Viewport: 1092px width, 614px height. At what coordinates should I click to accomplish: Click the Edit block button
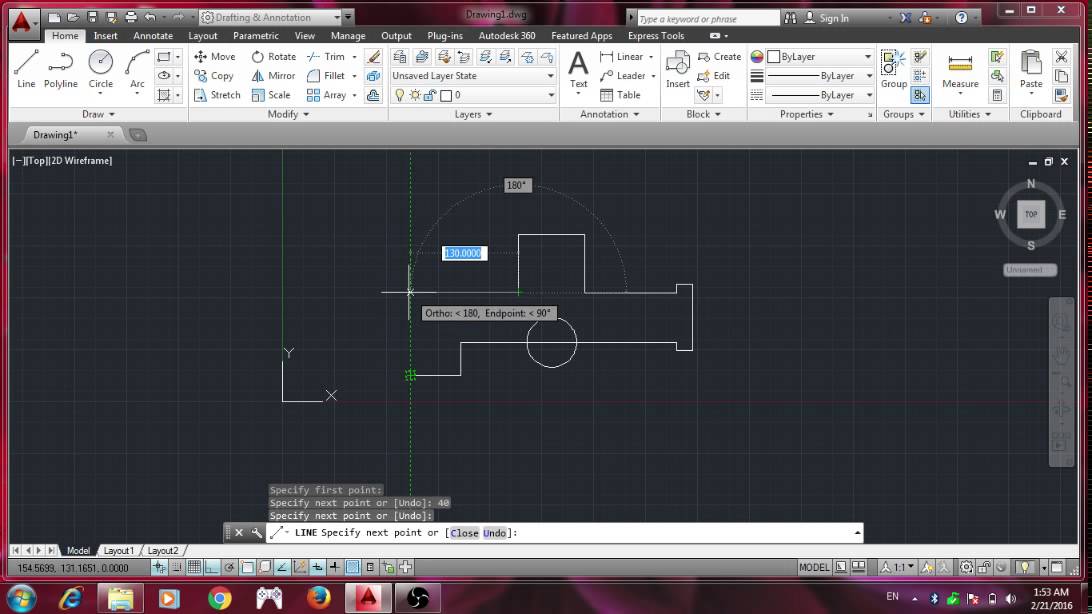(x=714, y=75)
